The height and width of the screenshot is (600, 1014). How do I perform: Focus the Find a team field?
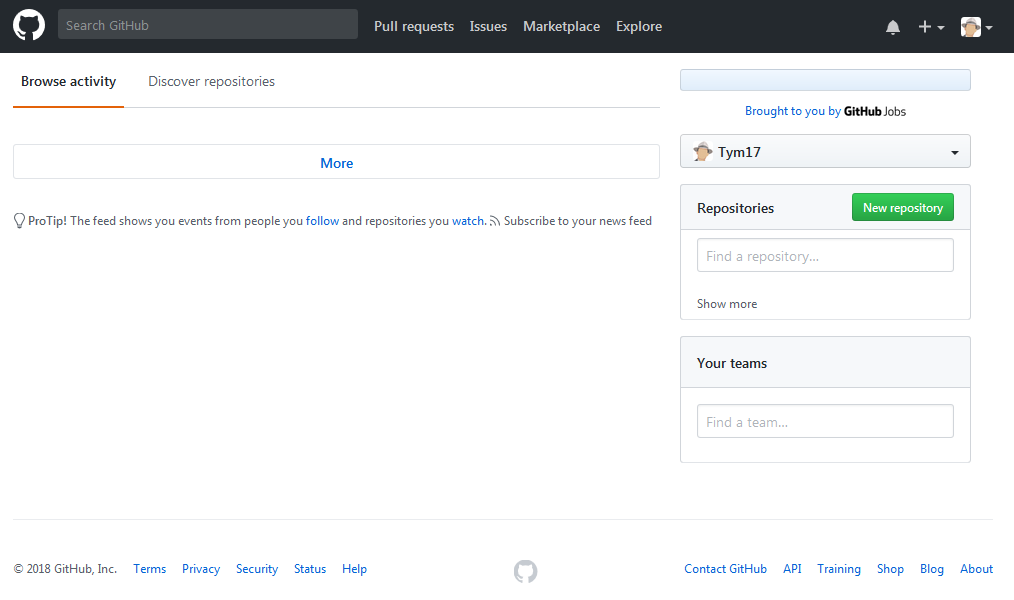point(825,421)
